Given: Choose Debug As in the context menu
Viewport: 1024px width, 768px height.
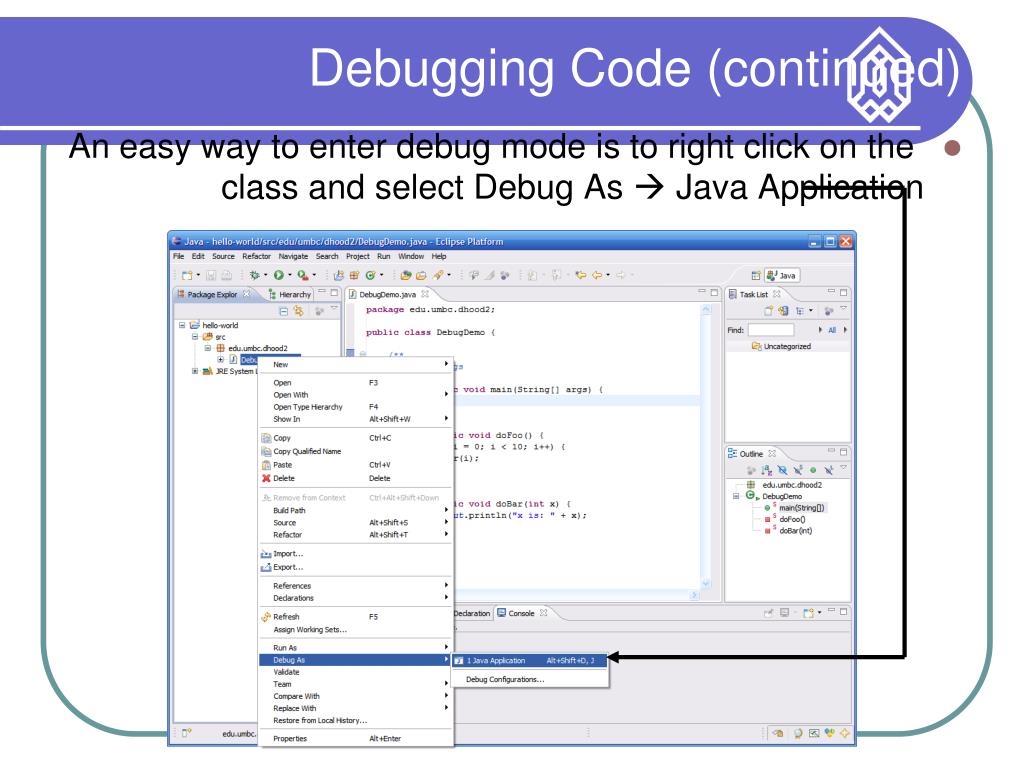Looking at the screenshot, I should (356, 660).
